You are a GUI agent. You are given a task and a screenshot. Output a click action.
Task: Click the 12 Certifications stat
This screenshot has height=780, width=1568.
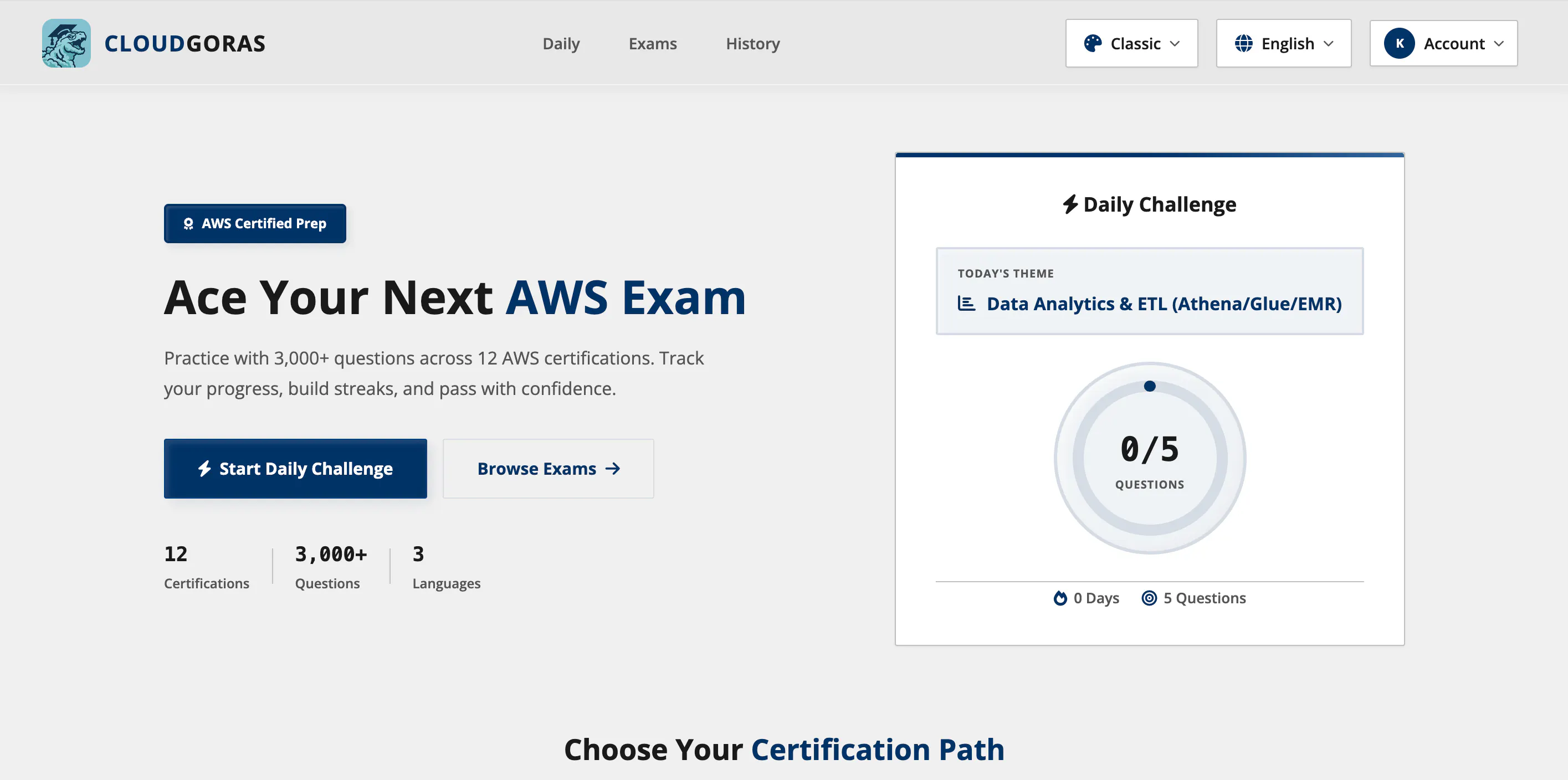coord(206,567)
